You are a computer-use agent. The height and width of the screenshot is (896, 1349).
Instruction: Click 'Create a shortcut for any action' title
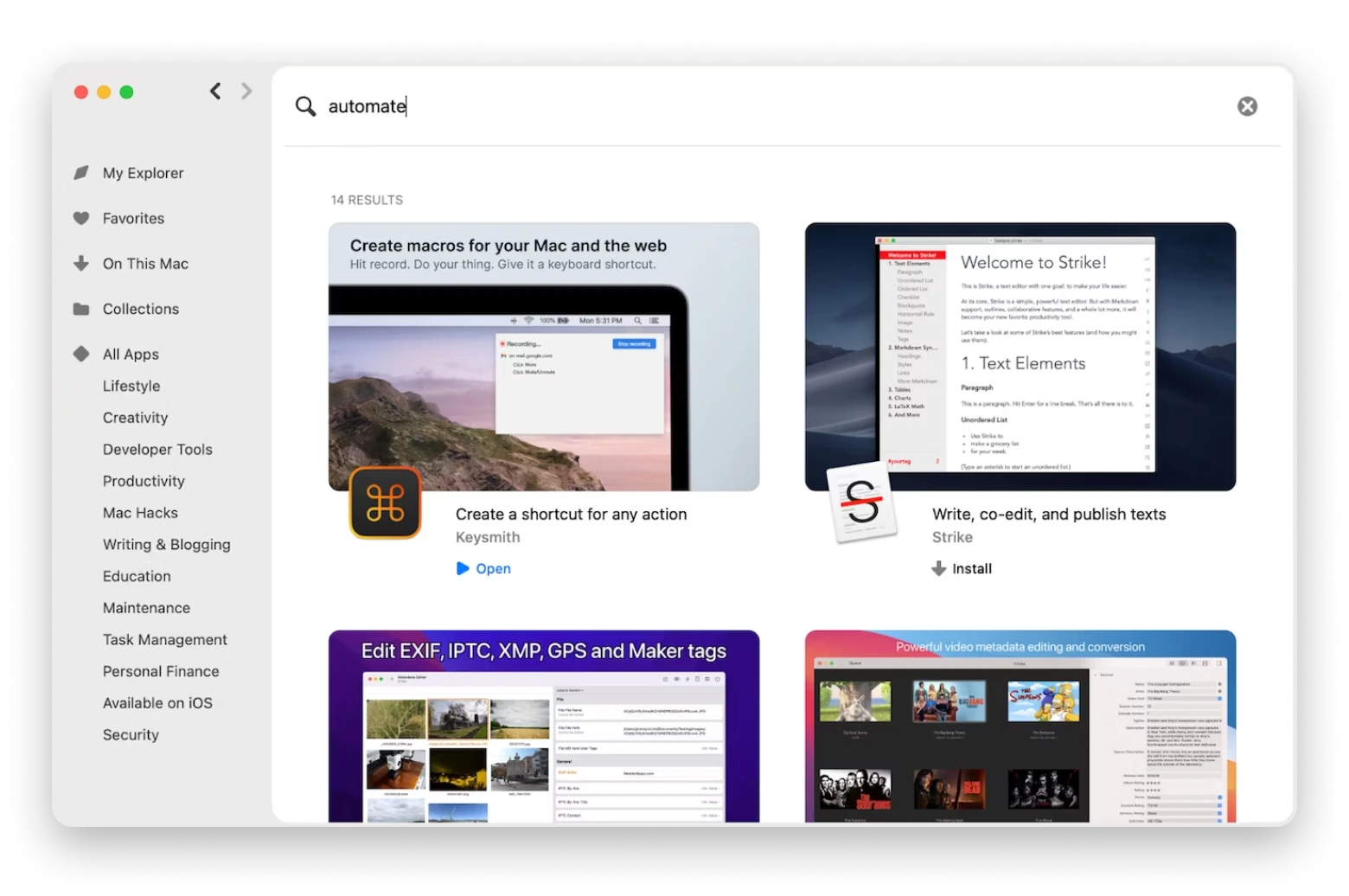pos(571,515)
